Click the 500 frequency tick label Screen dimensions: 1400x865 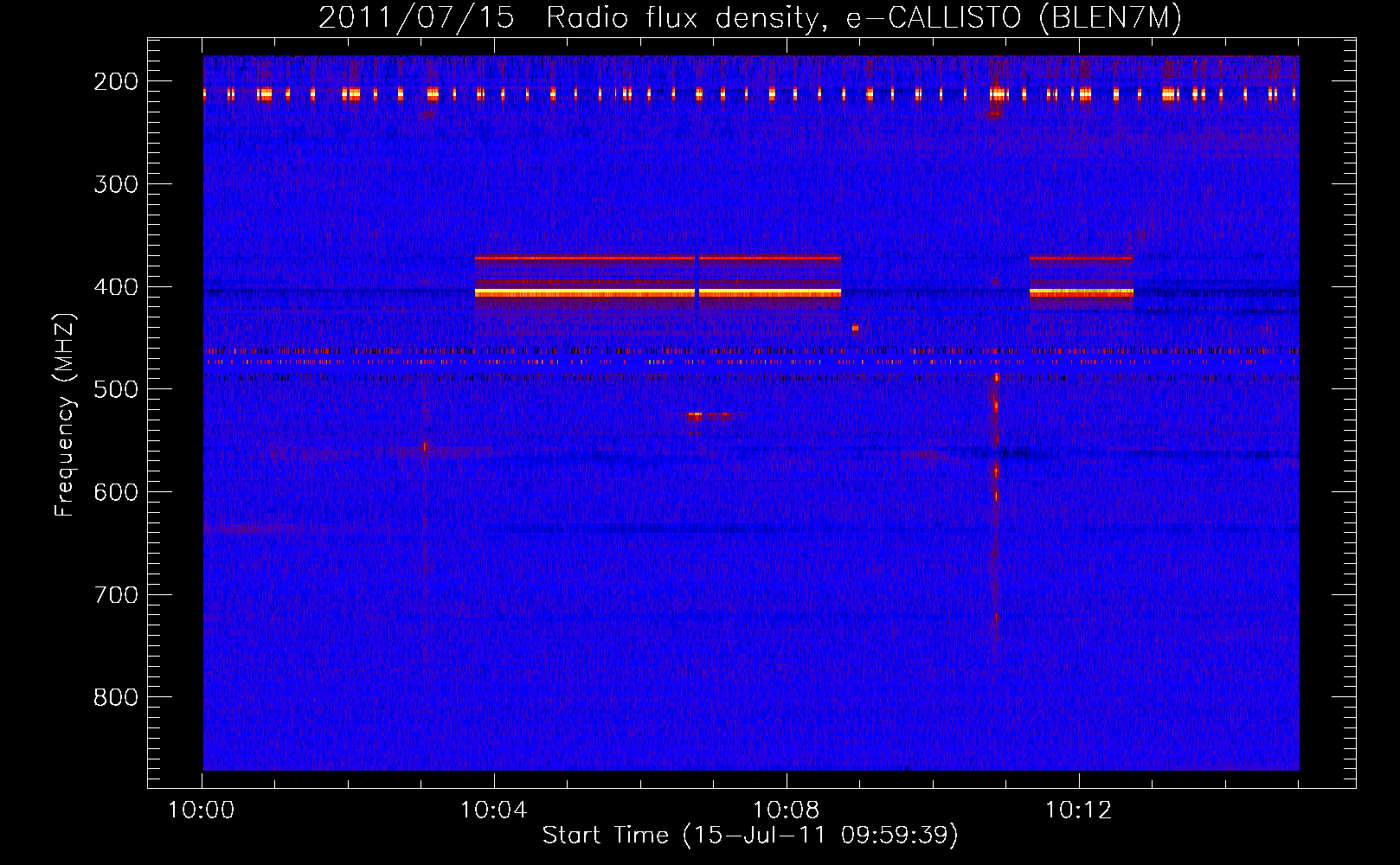(116, 389)
